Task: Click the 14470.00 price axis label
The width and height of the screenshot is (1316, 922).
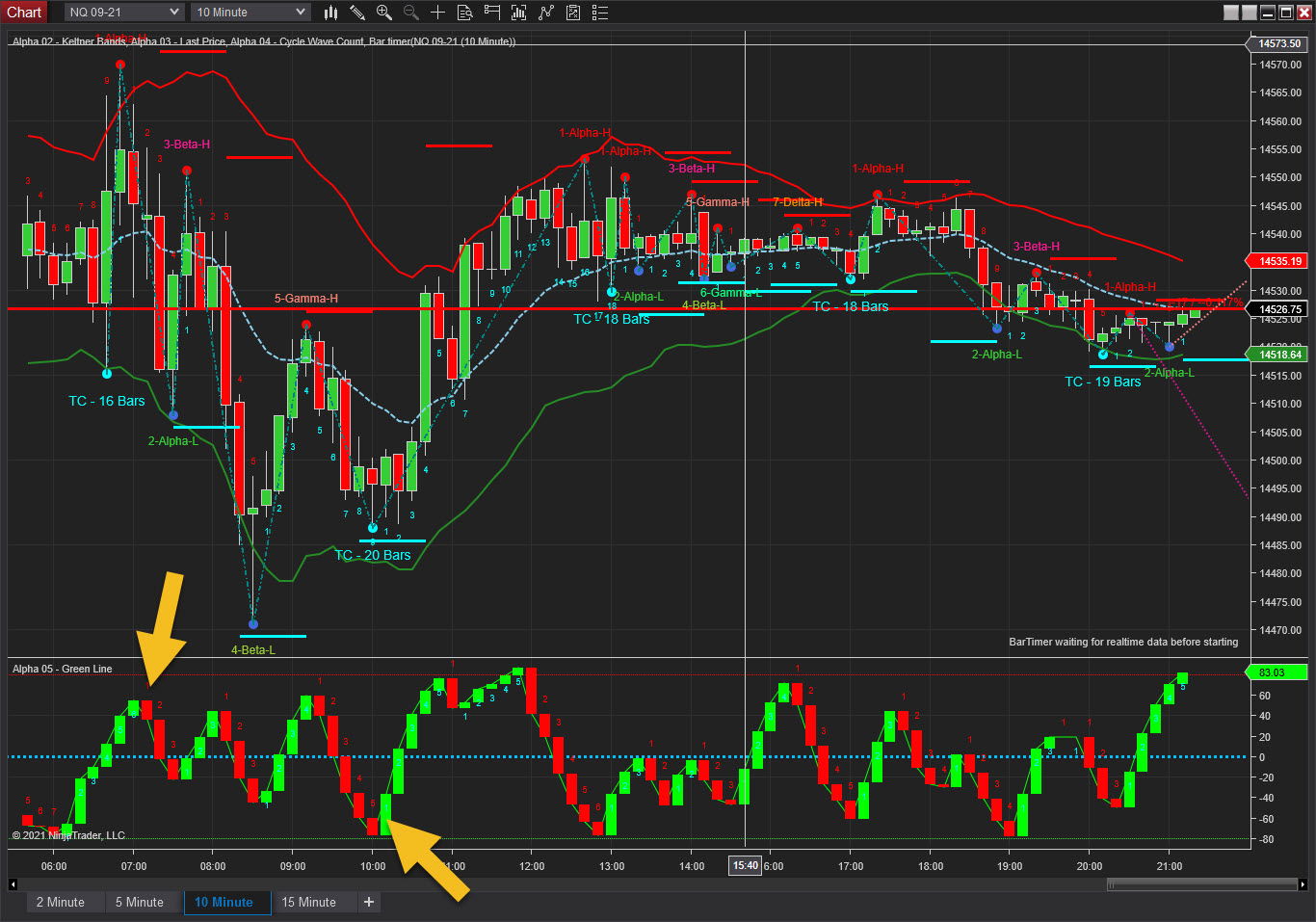Action: click(x=1279, y=630)
